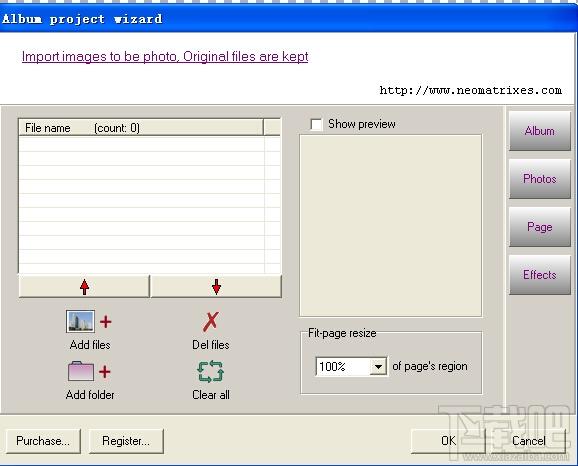Screen dimensions: 578x466
Task: Open the Effects tab
Action: (x=539, y=275)
